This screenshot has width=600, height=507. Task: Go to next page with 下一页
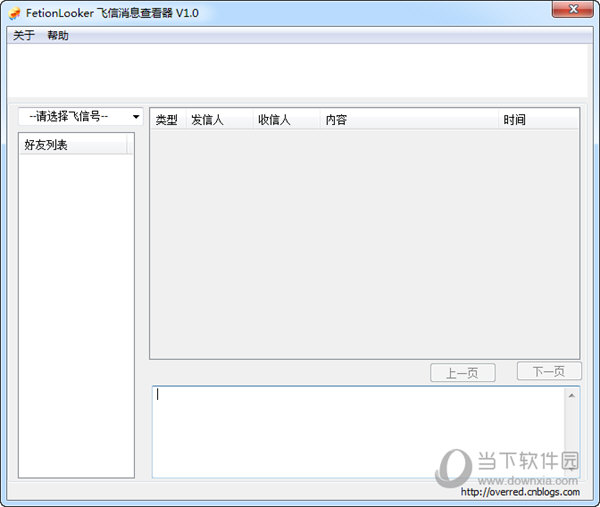pyautogui.click(x=549, y=371)
